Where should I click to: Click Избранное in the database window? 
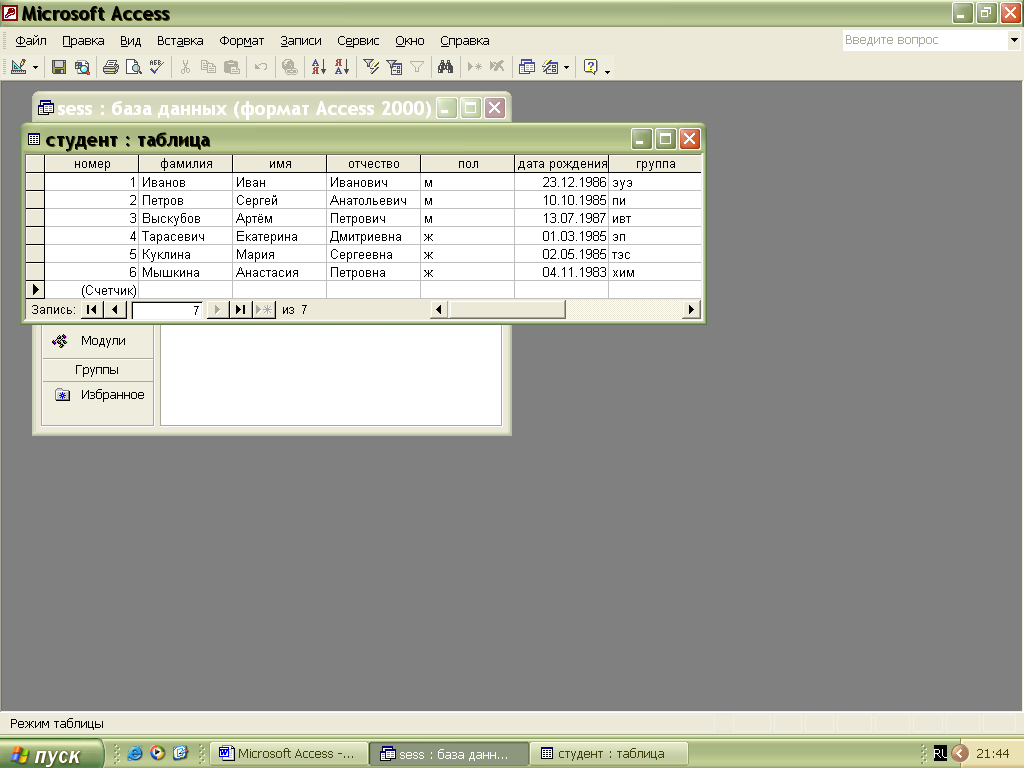click(97, 394)
